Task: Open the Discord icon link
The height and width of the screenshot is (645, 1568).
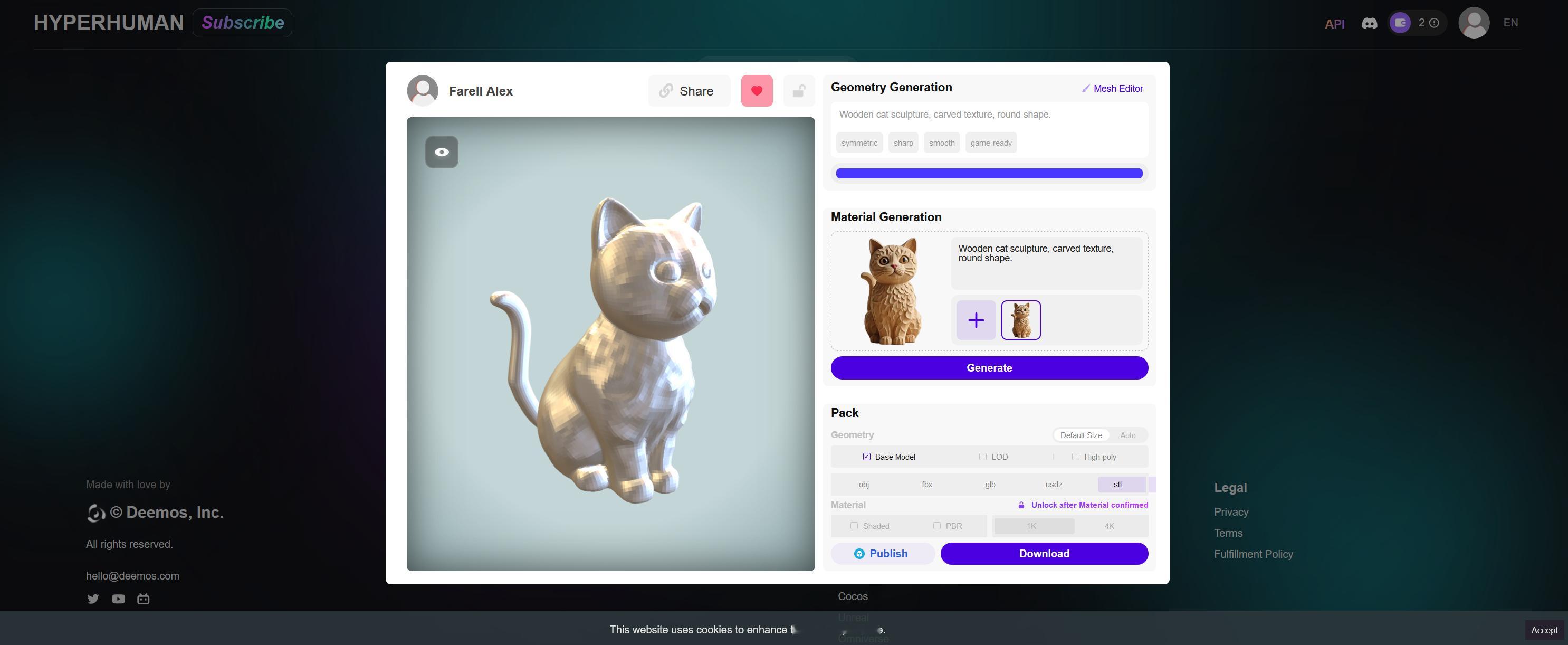Action: [1369, 23]
